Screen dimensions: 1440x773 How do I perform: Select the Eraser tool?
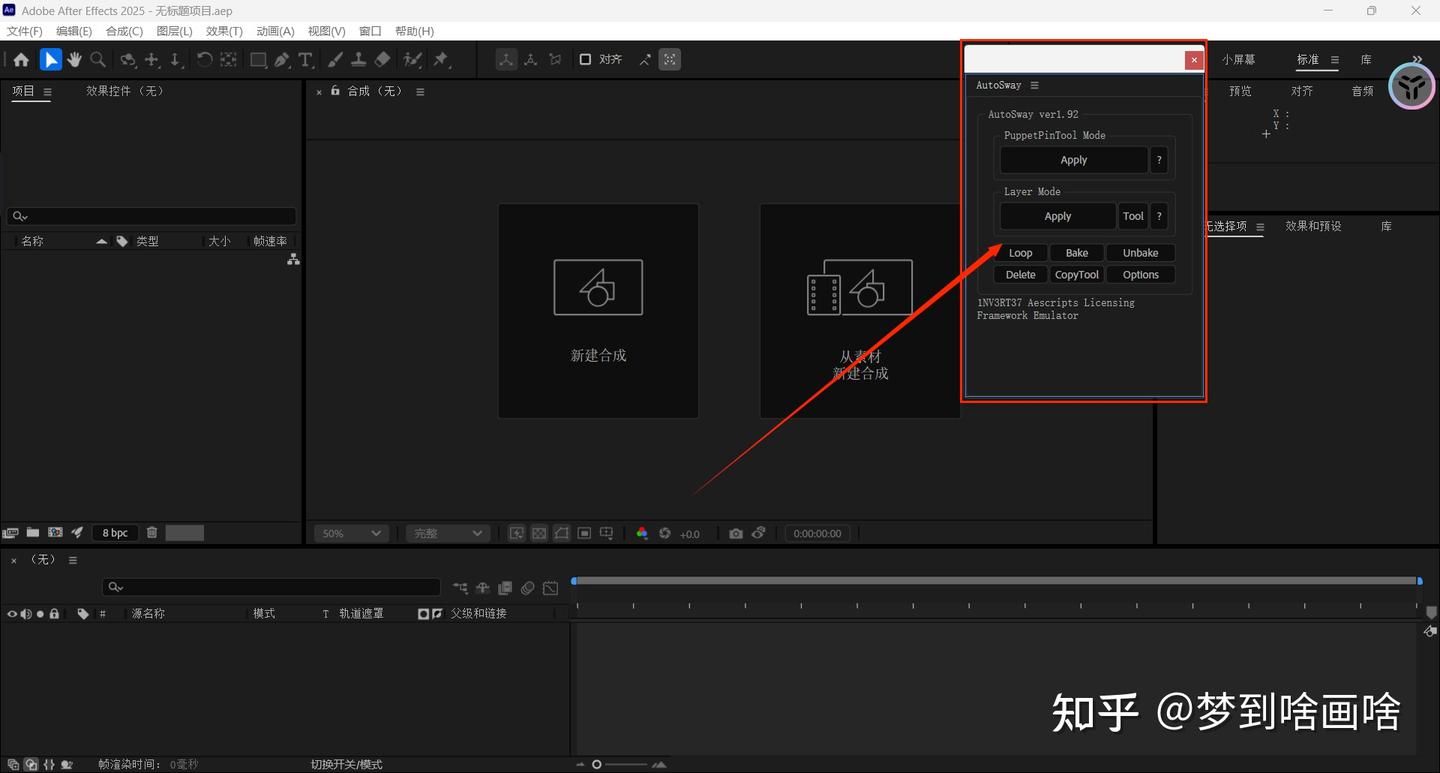pyautogui.click(x=382, y=60)
